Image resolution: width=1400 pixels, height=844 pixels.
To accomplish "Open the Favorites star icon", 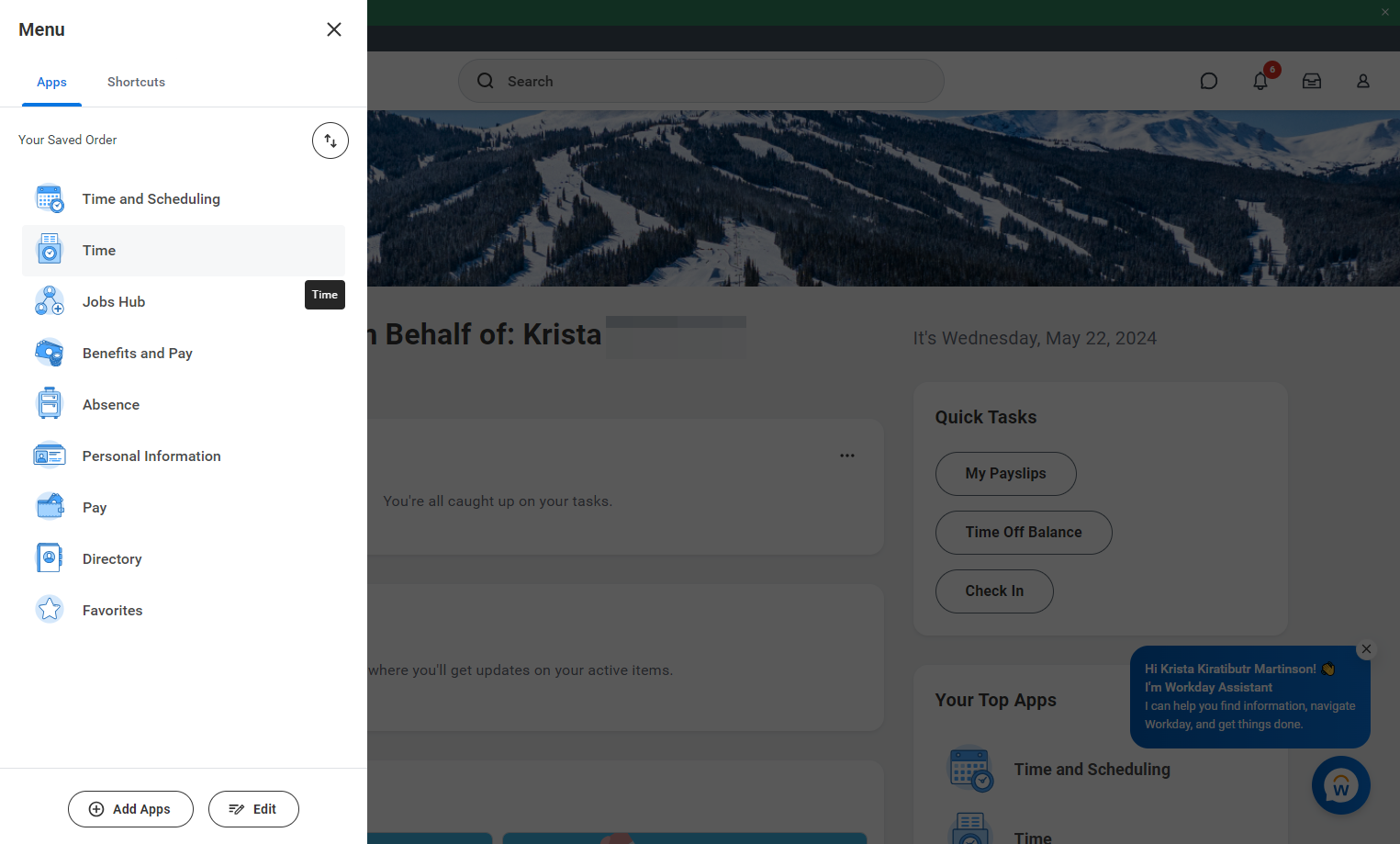I will tap(50, 610).
